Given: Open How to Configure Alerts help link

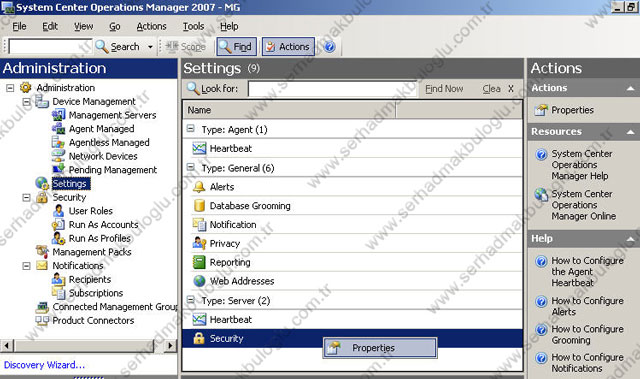Looking at the screenshot, I should click(x=587, y=306).
